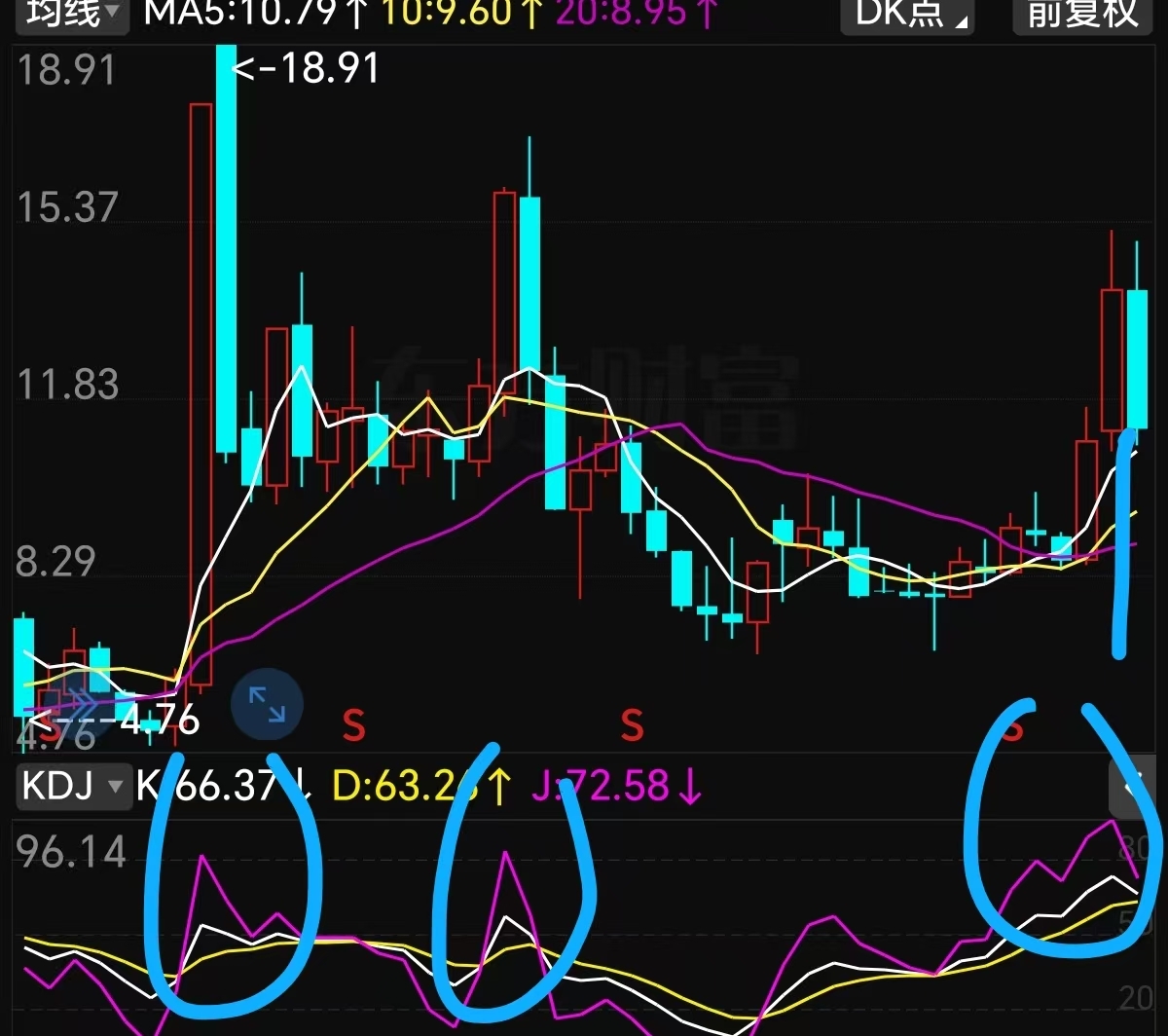Tap the K:66.37 reading

pyautogui.click(x=224, y=785)
